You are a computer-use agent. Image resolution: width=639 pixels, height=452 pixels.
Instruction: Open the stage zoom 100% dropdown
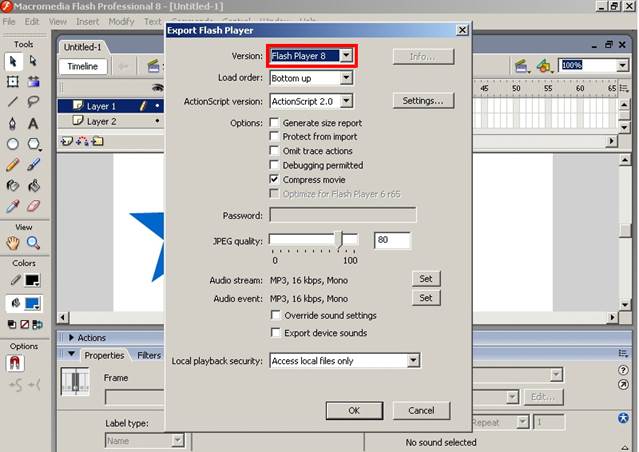pos(622,65)
